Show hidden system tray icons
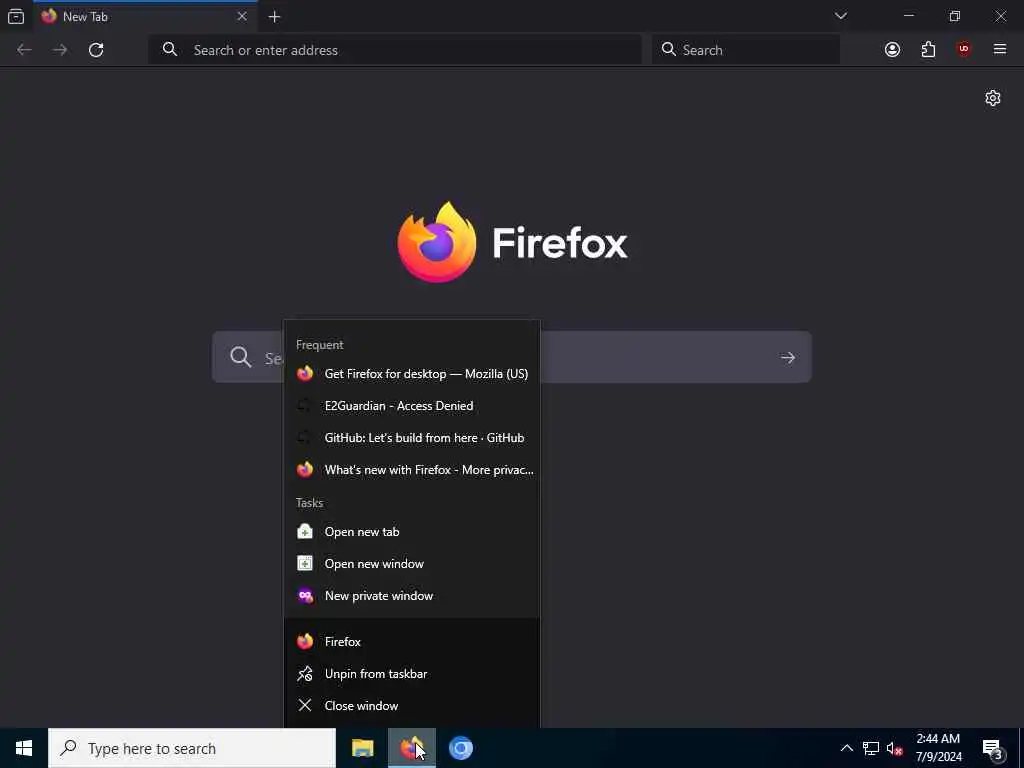This screenshot has width=1024, height=768. [x=846, y=748]
